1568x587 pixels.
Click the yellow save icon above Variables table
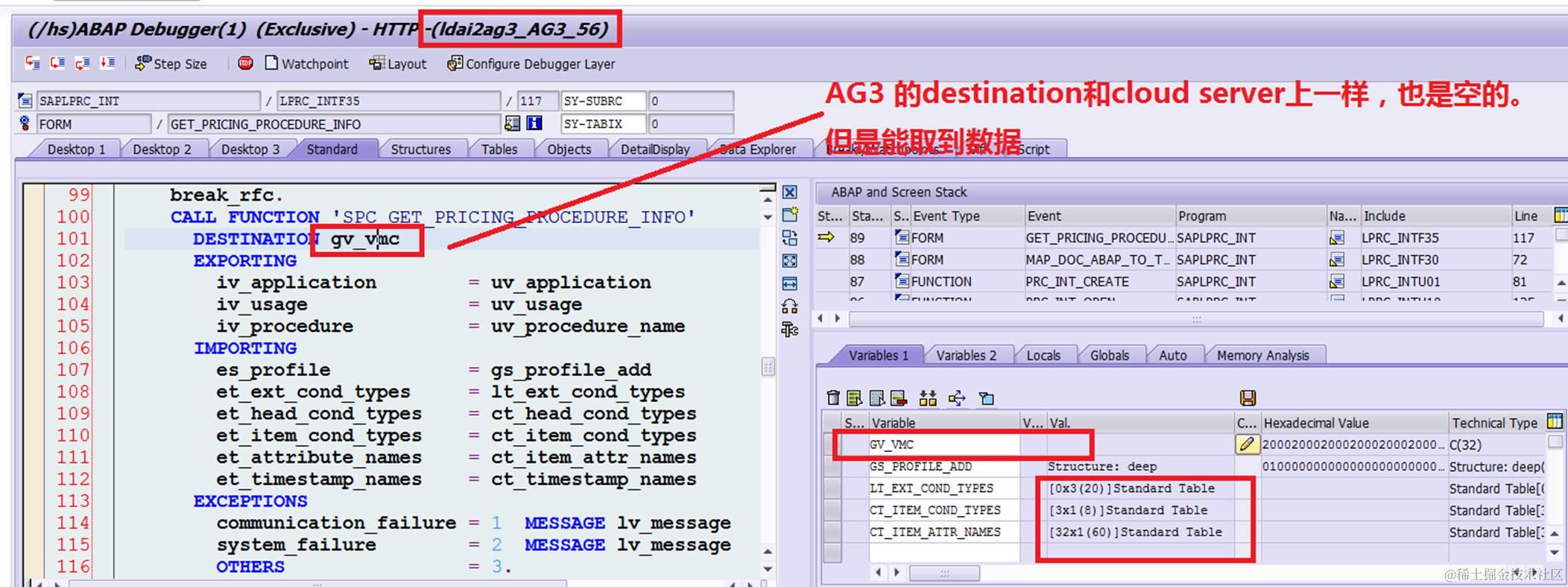point(1248,398)
